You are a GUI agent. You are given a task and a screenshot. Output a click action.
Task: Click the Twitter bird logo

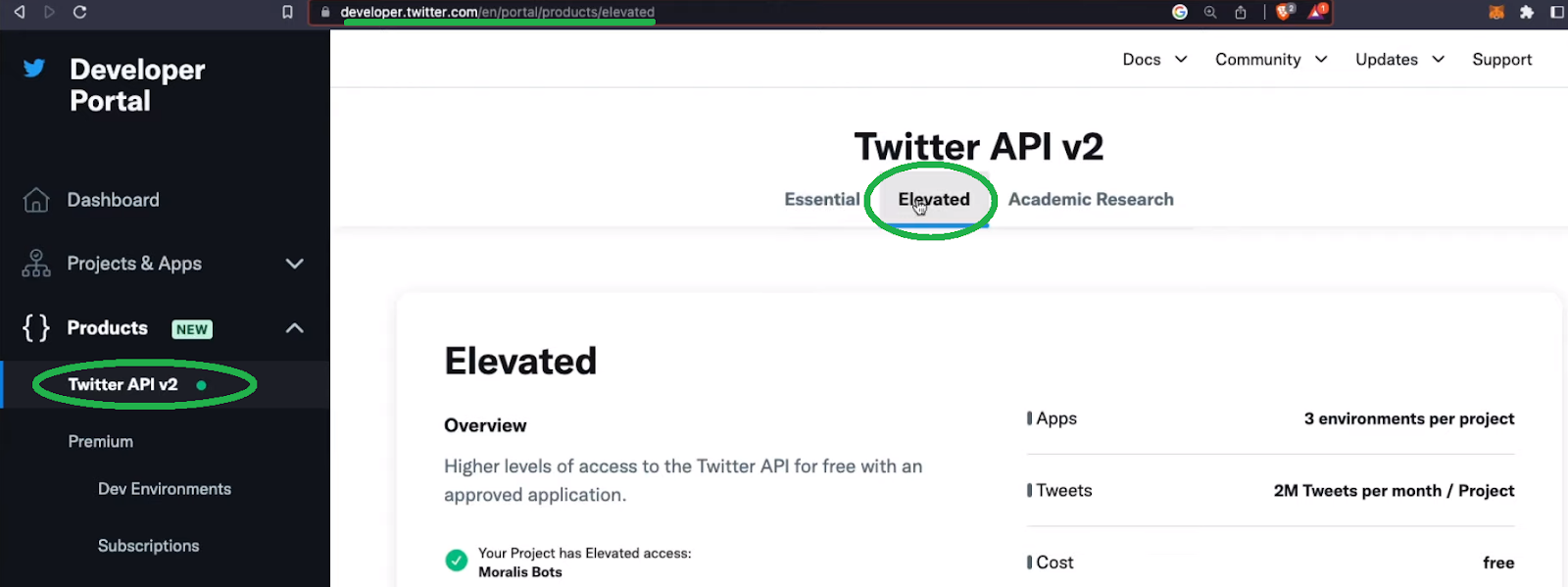32,69
